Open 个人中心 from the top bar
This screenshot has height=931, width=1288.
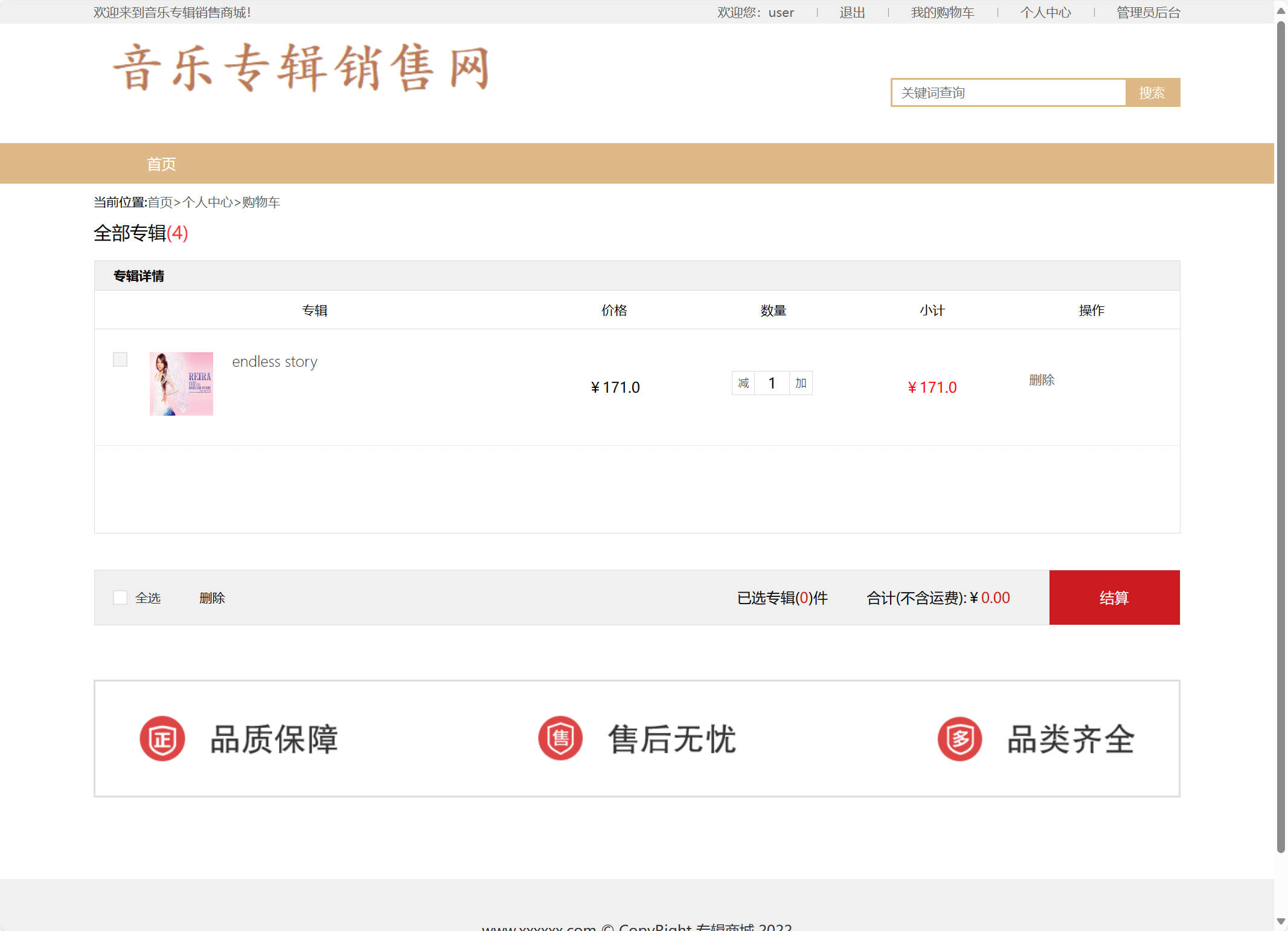coord(1046,12)
